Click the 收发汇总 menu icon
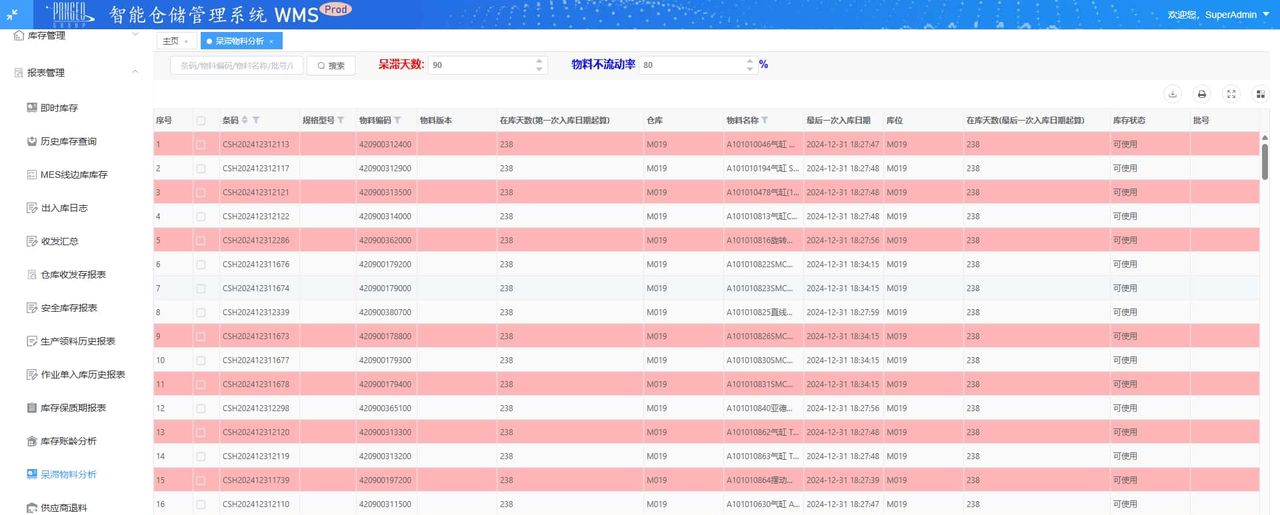Viewport: 1280px width, 515px height. tap(32, 241)
